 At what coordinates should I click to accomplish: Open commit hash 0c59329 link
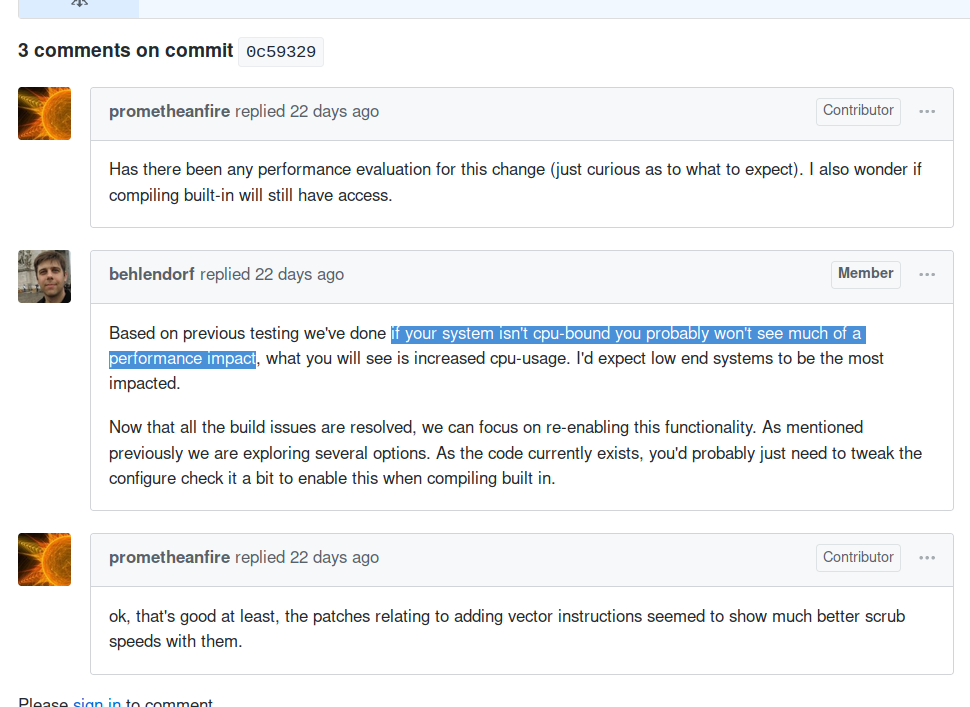click(280, 52)
